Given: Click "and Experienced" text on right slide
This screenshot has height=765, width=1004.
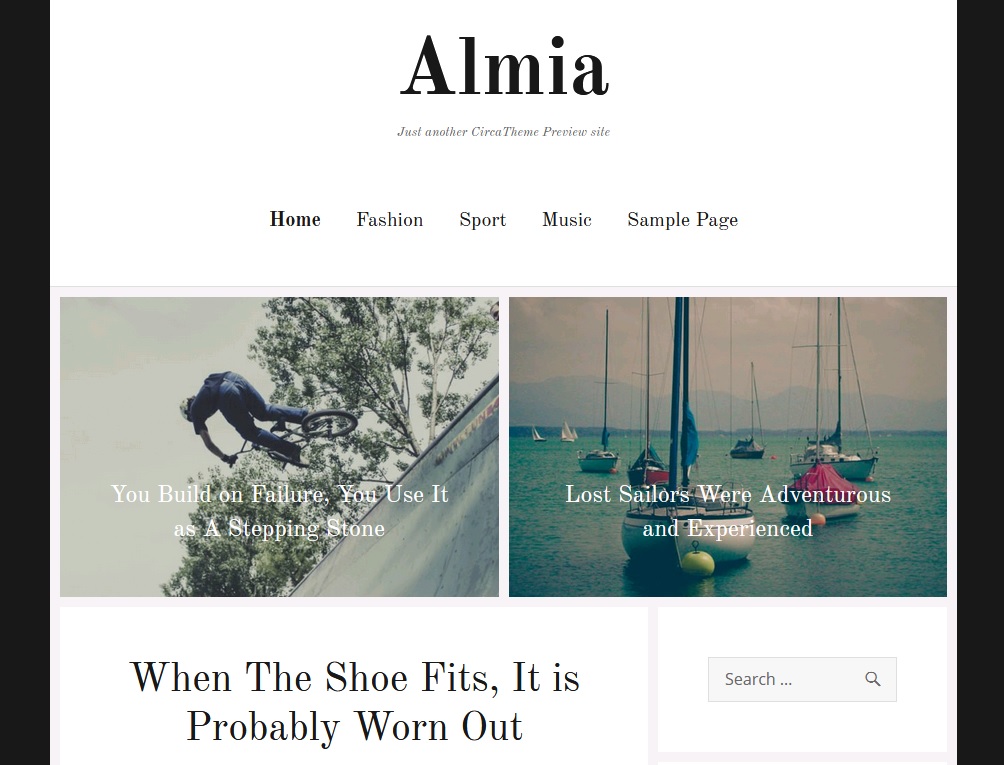Looking at the screenshot, I should point(727,528).
